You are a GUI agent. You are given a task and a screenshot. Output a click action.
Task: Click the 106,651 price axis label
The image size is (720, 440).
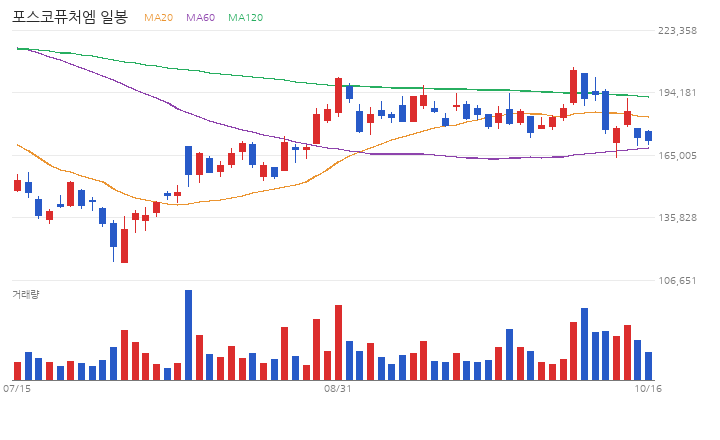677,281
